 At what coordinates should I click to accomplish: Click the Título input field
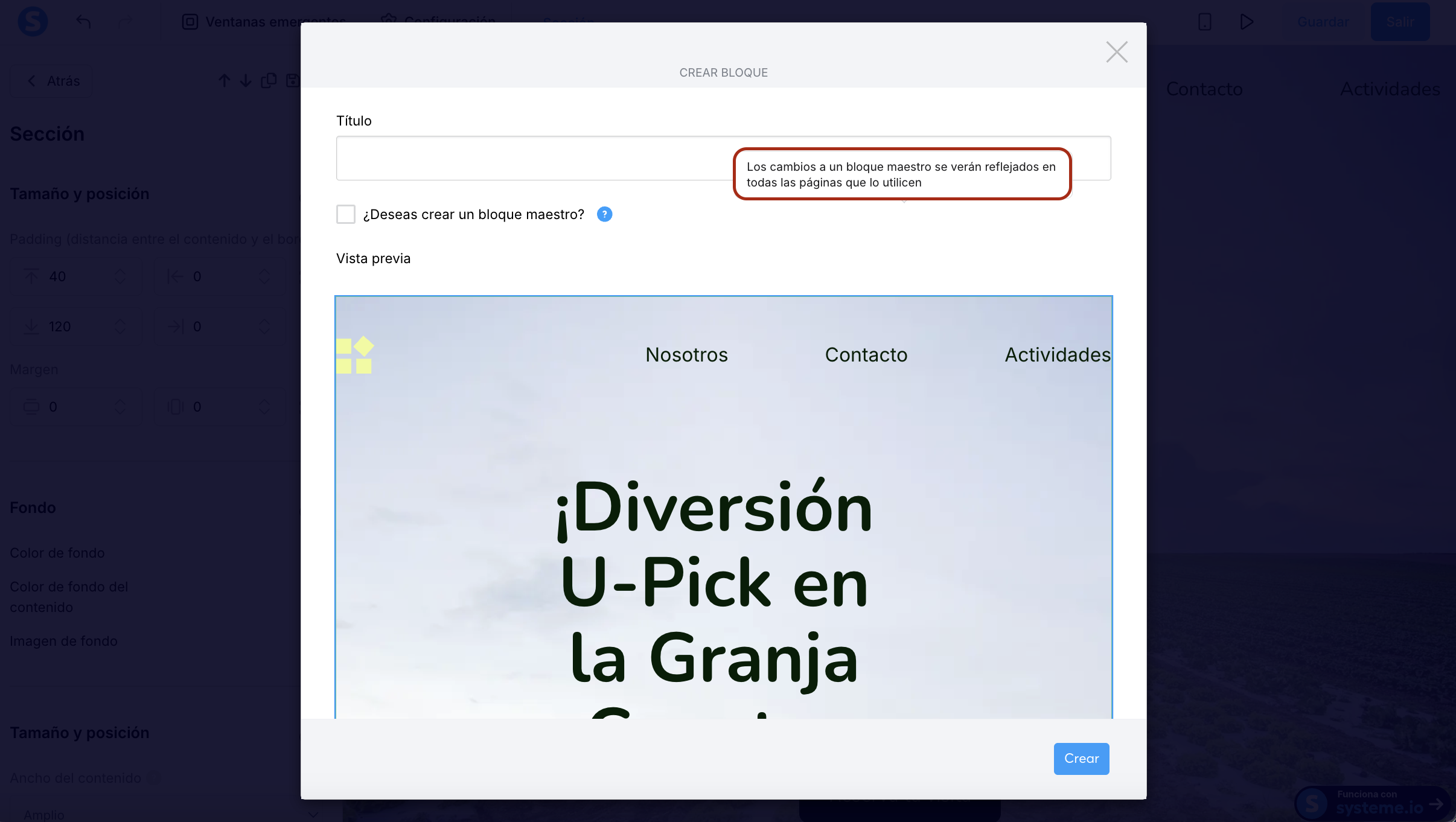click(531, 158)
